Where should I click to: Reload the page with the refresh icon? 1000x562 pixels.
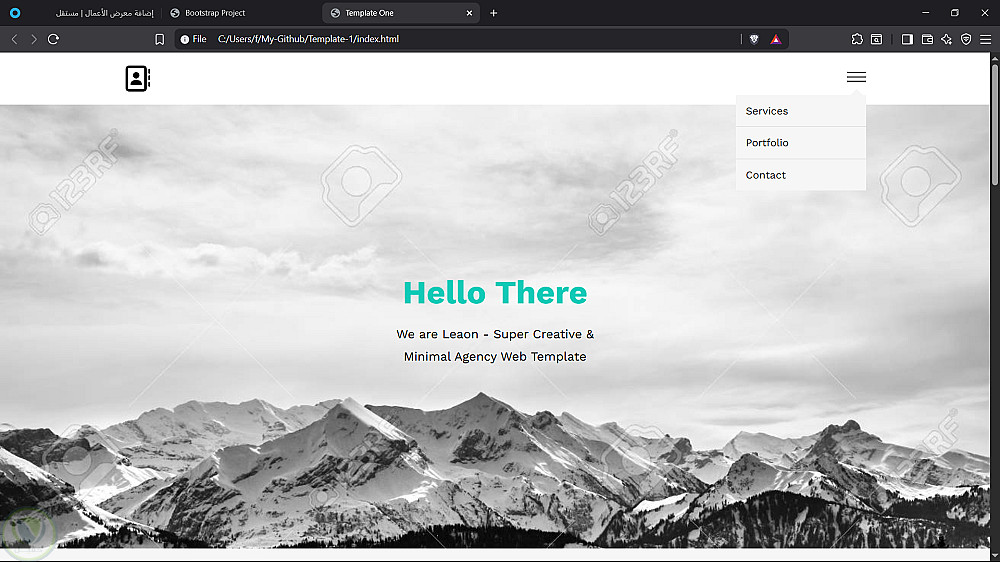[54, 39]
